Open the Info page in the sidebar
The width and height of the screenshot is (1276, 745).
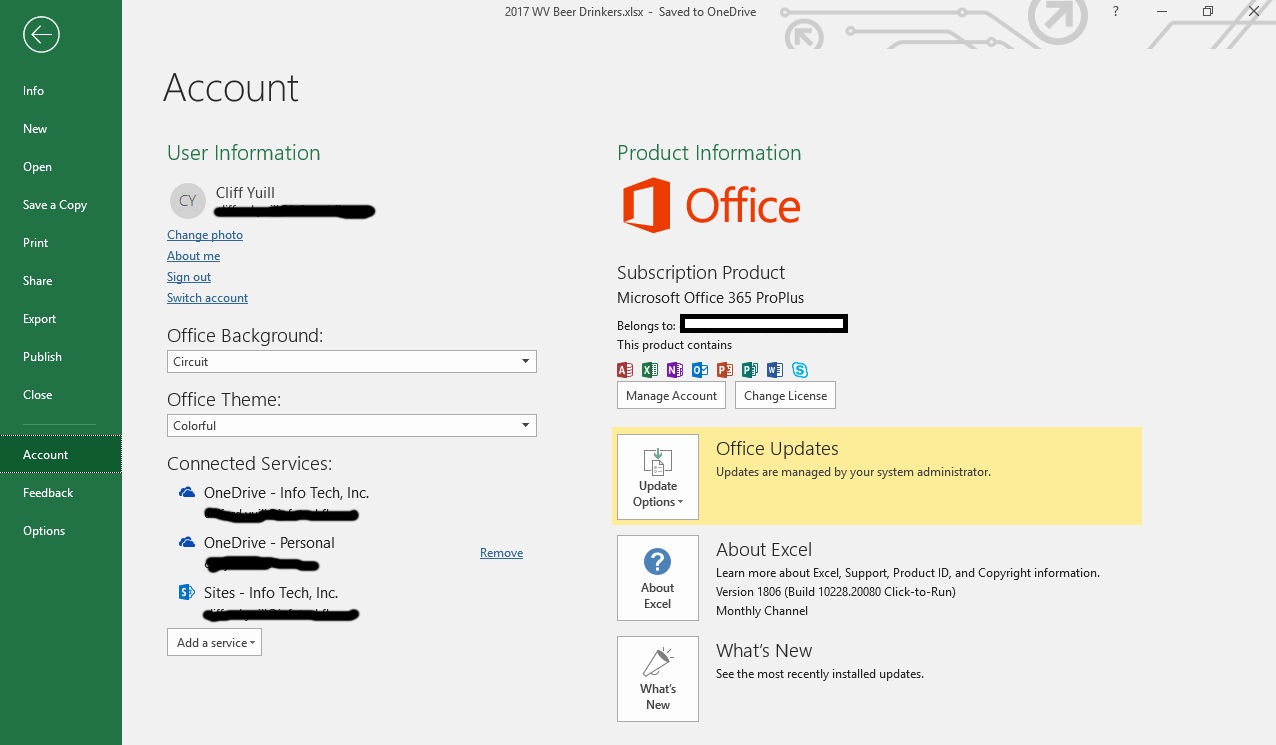pyautogui.click(x=61, y=90)
